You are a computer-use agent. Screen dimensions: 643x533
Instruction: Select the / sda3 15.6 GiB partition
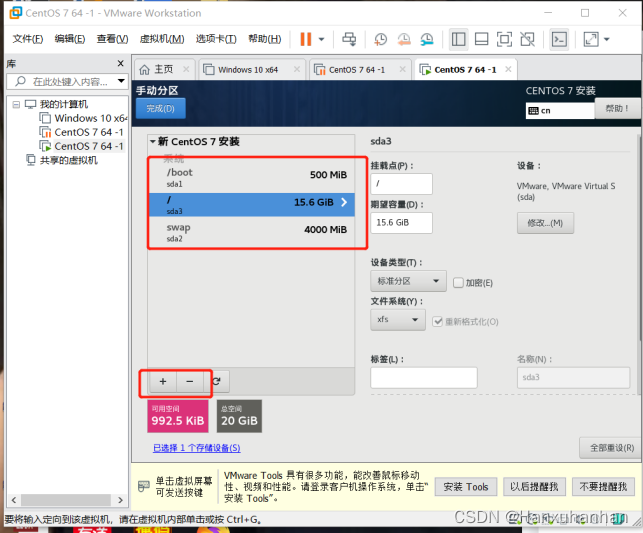coord(252,205)
